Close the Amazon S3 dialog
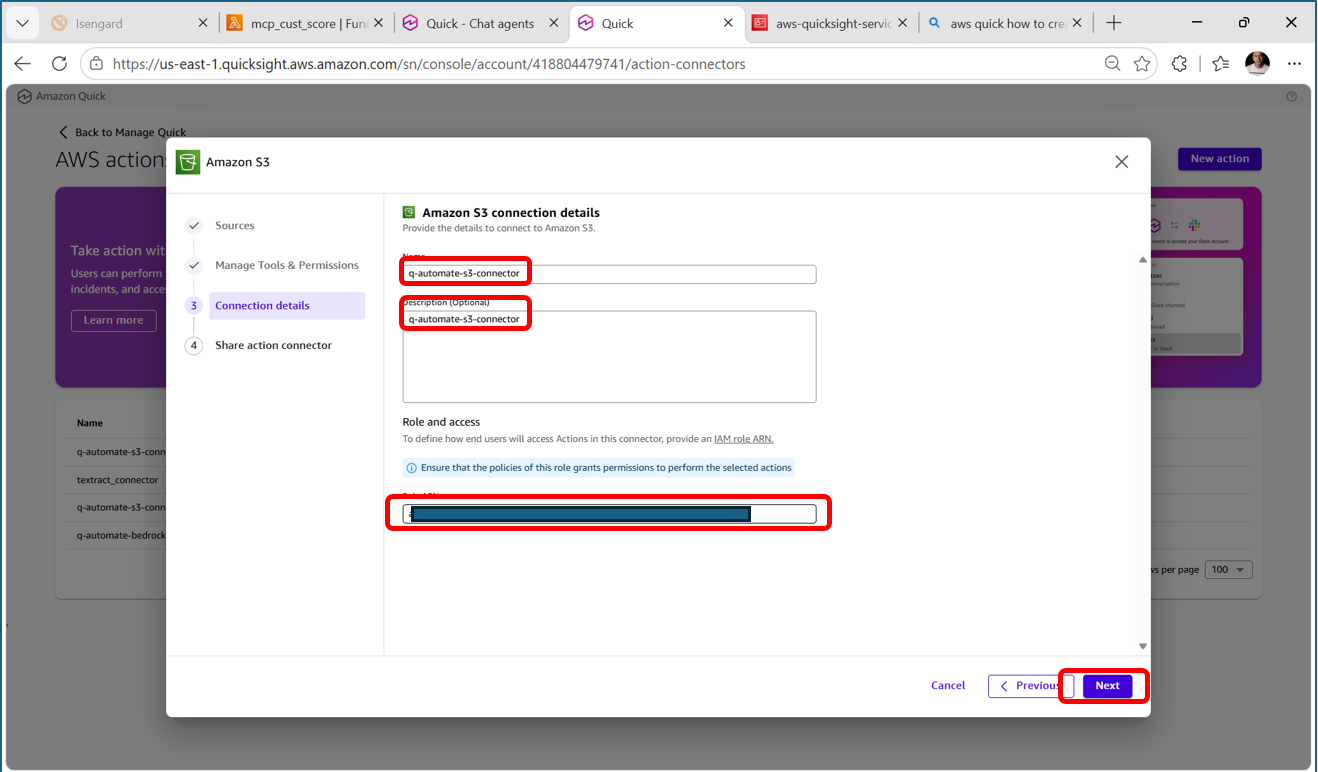Image resolution: width=1318 pixels, height=772 pixels. click(x=1122, y=161)
